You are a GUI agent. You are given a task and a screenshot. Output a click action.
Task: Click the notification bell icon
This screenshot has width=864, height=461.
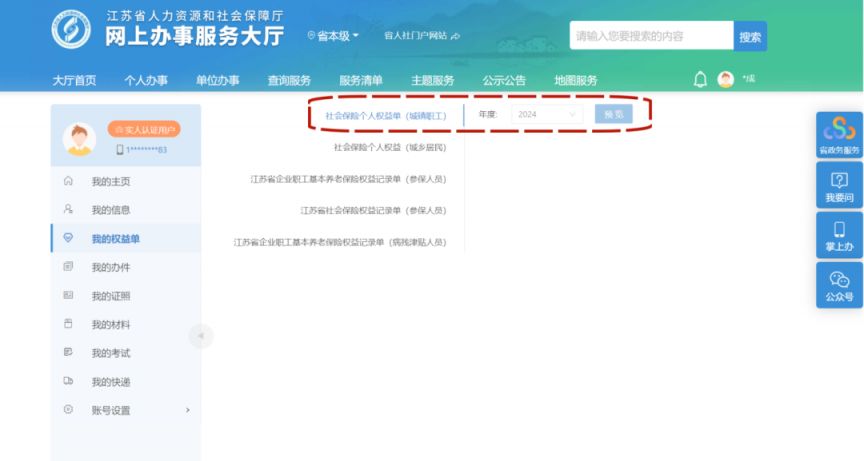point(700,80)
